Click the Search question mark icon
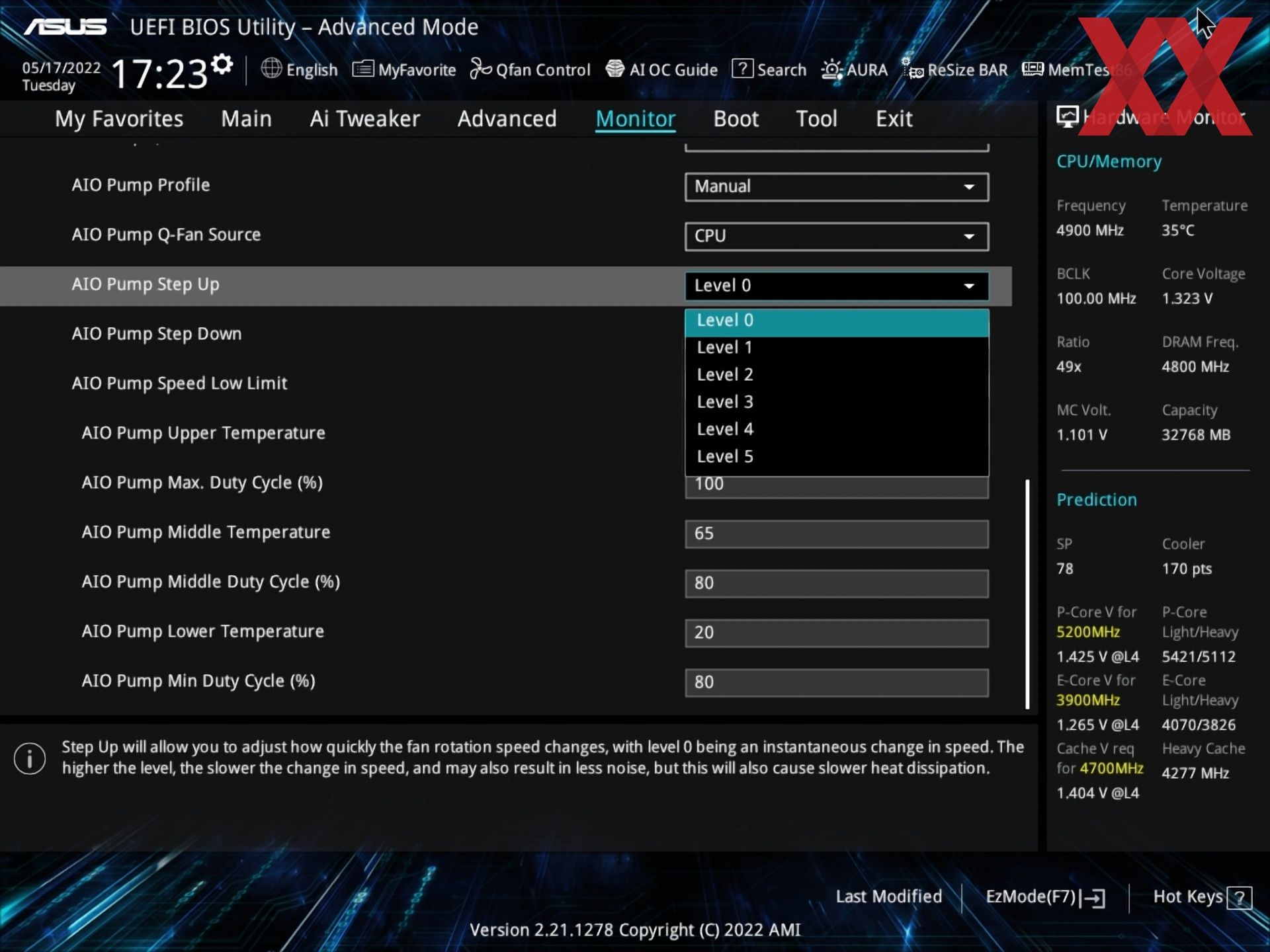 click(742, 68)
